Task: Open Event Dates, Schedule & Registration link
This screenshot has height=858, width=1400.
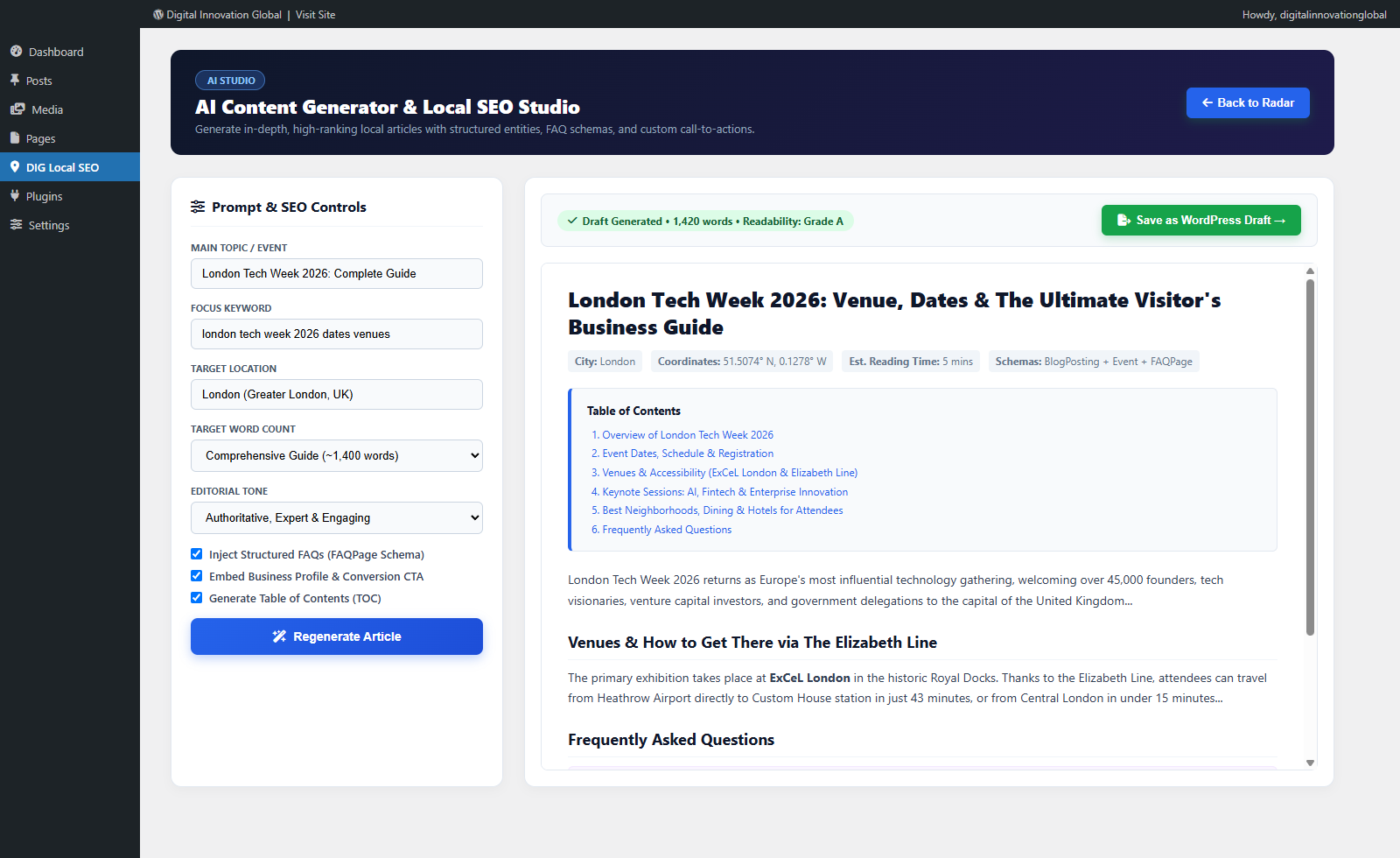Action: [688, 454]
